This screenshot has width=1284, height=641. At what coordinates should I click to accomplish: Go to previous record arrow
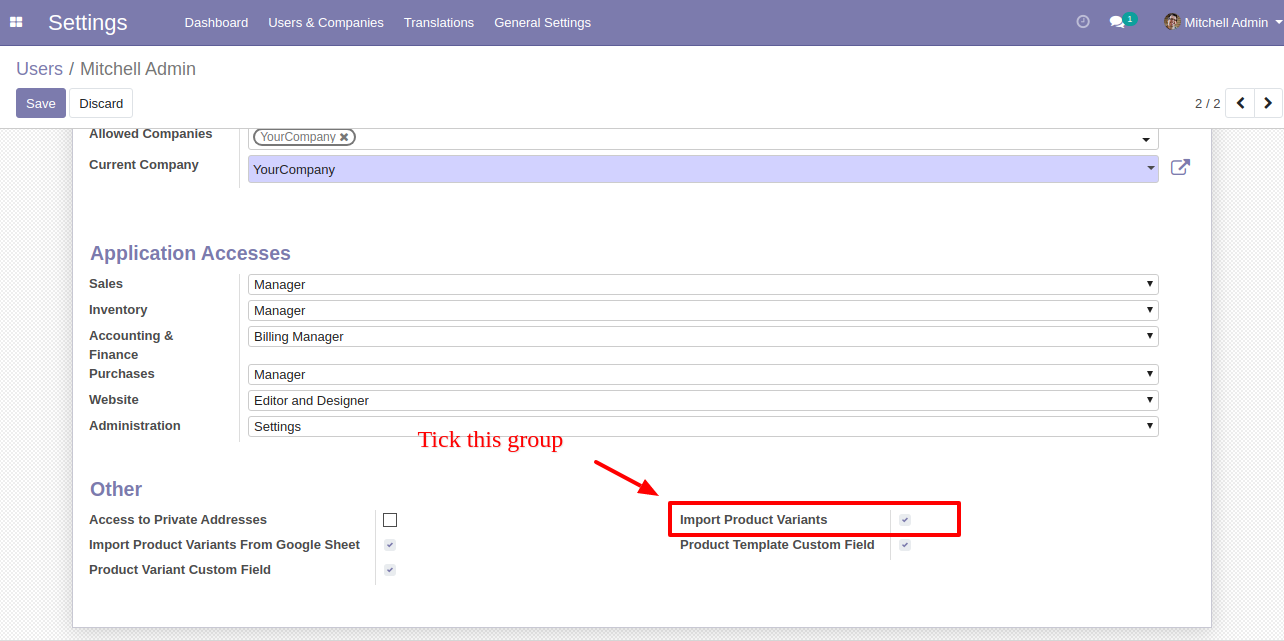tap(1240, 103)
